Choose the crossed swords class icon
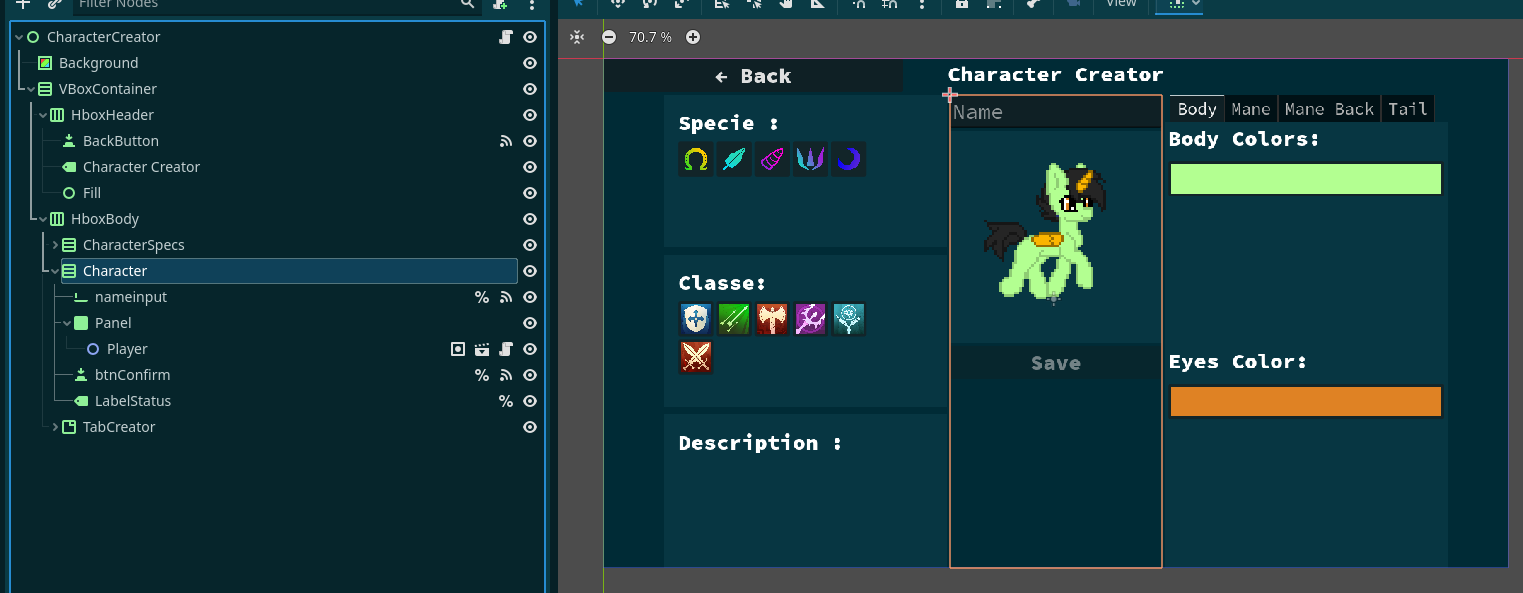Screen dimensions: 1523x593 pos(696,357)
